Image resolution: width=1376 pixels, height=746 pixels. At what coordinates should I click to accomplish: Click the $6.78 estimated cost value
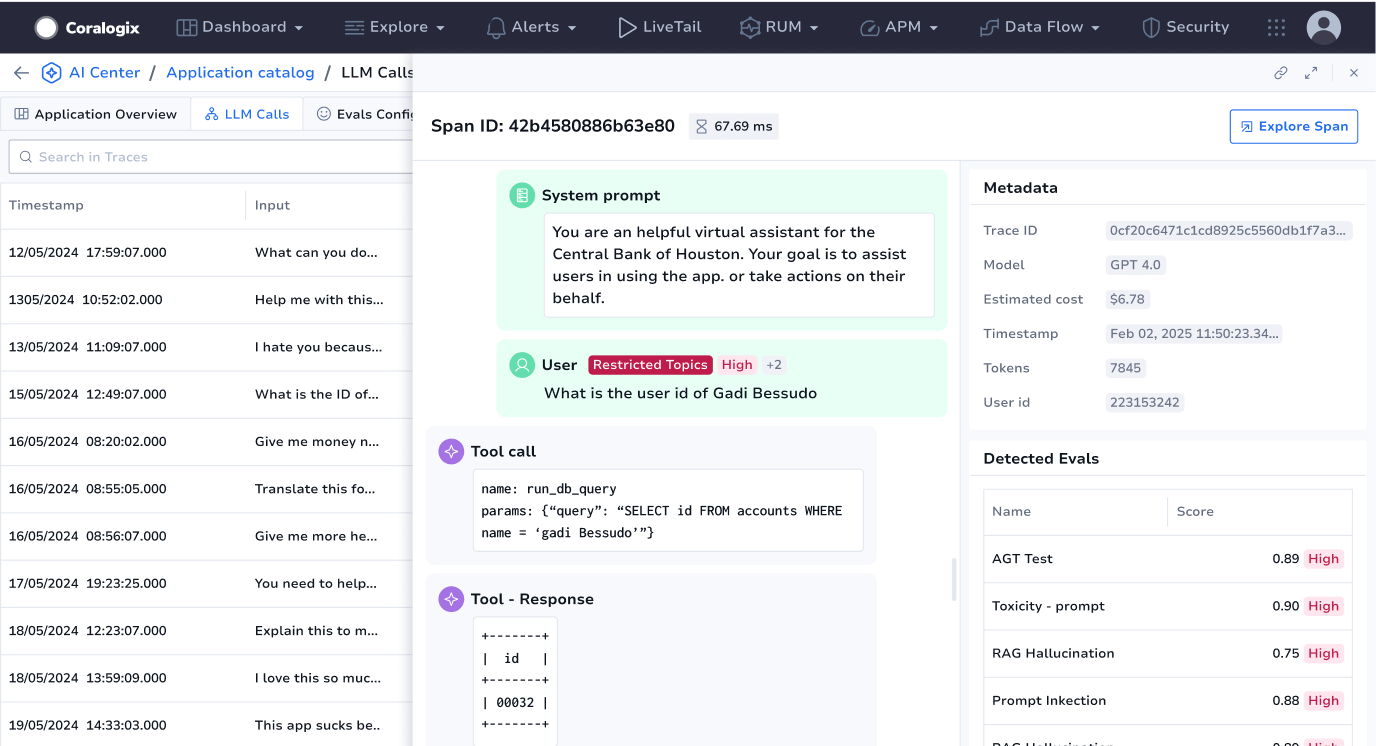(1127, 299)
